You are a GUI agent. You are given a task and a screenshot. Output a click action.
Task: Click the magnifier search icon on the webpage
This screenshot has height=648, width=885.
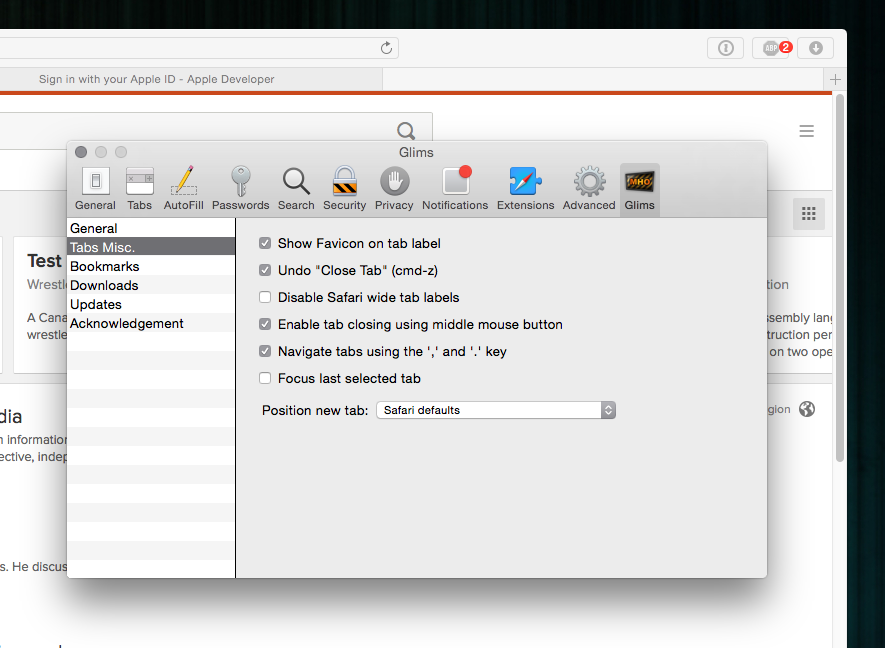pyautogui.click(x=406, y=131)
